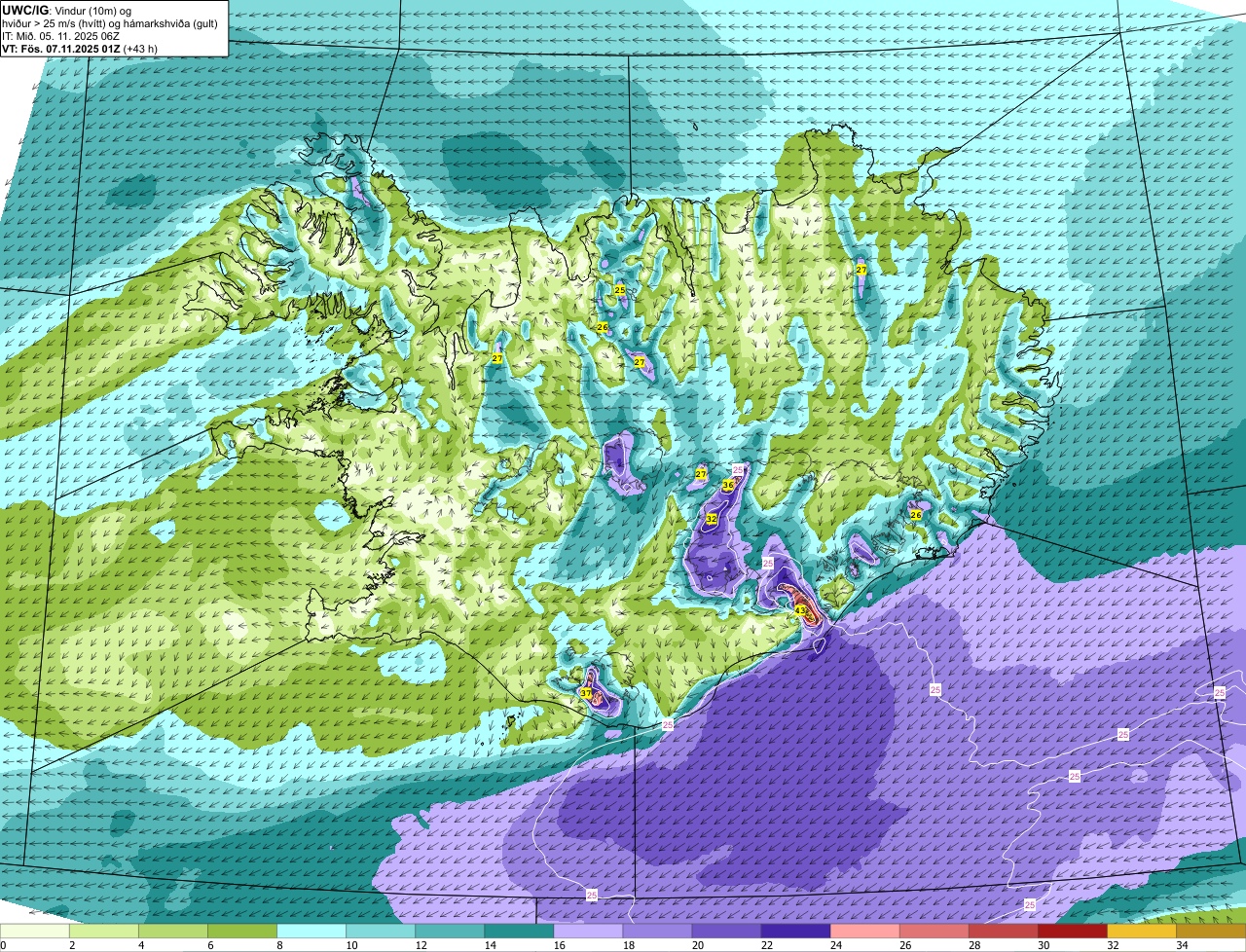Image resolution: width=1246 pixels, height=952 pixels.
Task: Click the legend scale value '8'
Action: [x=277, y=945]
